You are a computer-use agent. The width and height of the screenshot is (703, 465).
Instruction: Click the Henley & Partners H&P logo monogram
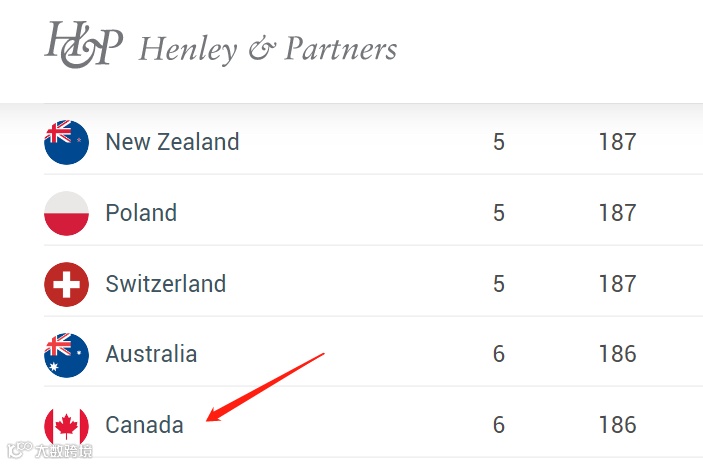pyautogui.click(x=83, y=44)
